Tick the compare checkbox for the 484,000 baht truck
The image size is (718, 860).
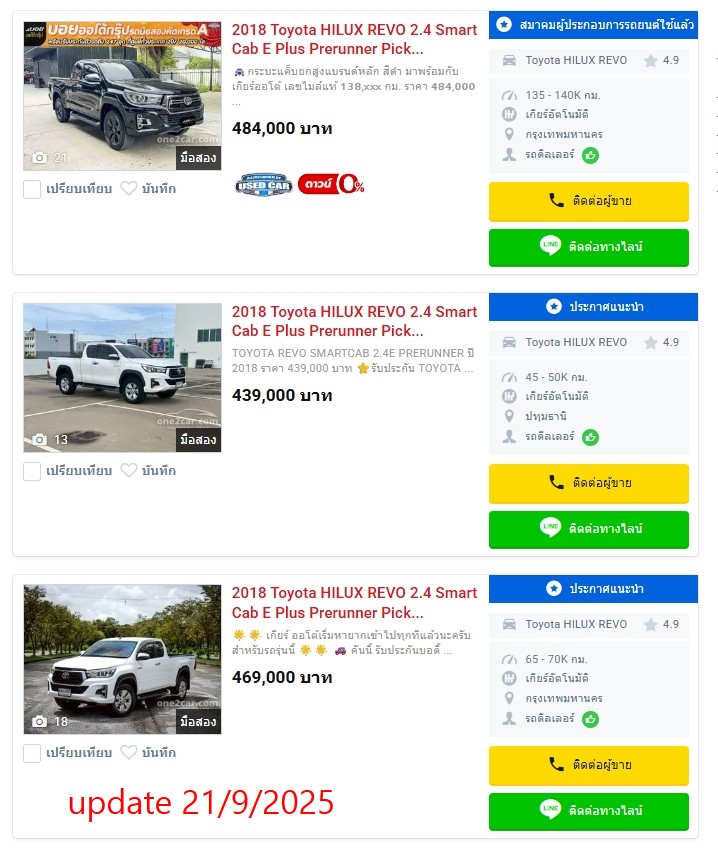point(32,189)
